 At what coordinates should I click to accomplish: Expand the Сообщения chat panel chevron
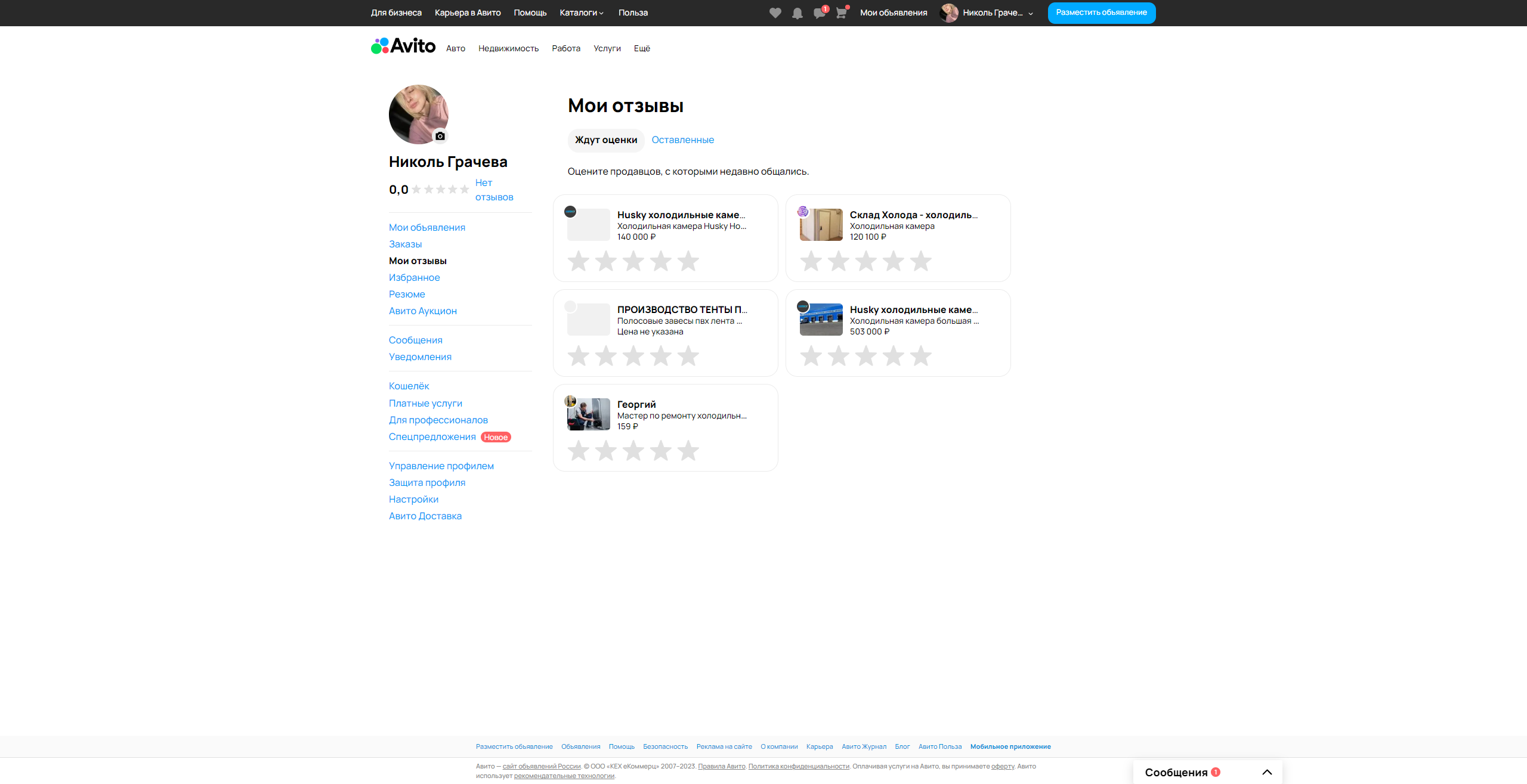pyautogui.click(x=1268, y=772)
